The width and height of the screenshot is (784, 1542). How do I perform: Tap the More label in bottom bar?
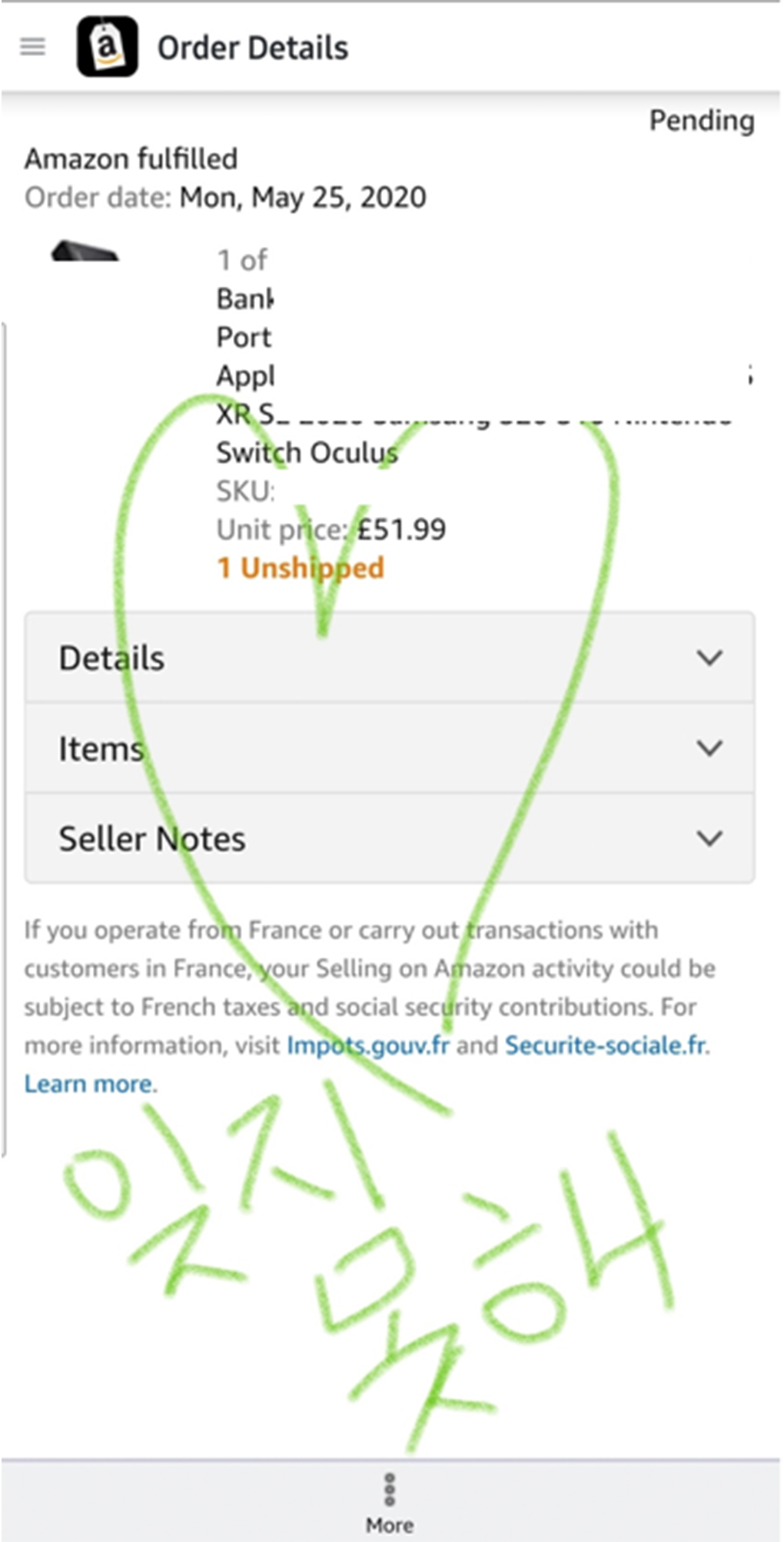coord(390,1525)
